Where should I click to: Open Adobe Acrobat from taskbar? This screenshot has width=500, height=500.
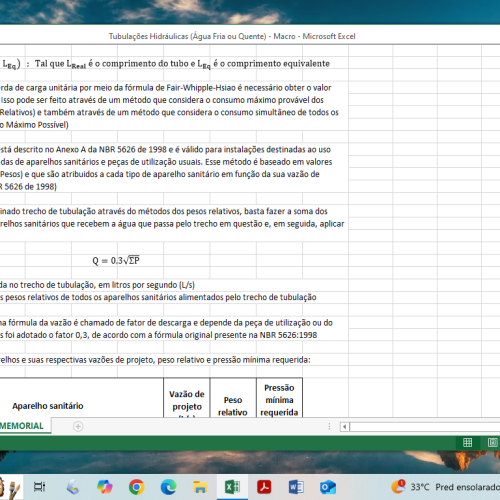(x=264, y=487)
